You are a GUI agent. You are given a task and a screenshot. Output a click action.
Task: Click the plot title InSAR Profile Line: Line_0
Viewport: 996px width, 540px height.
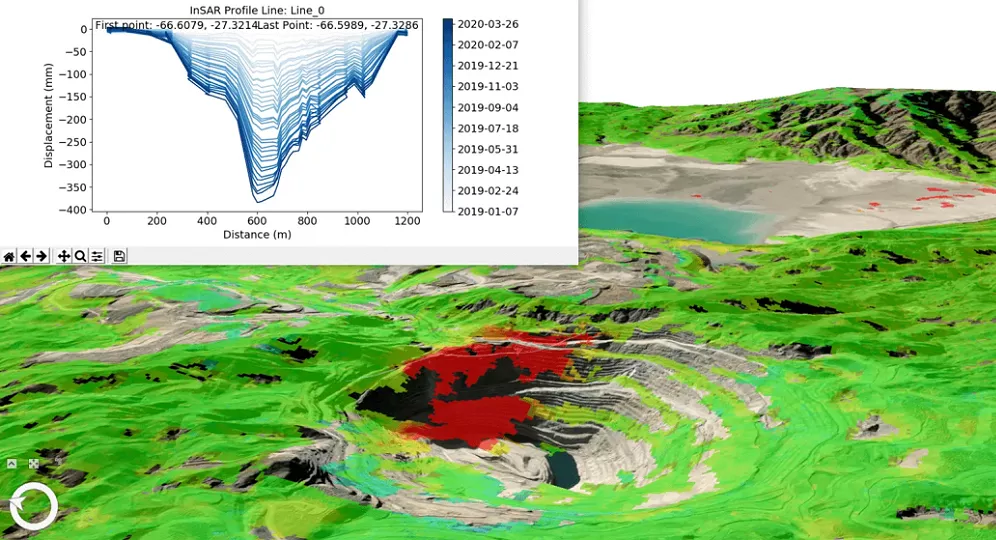[257, 10]
